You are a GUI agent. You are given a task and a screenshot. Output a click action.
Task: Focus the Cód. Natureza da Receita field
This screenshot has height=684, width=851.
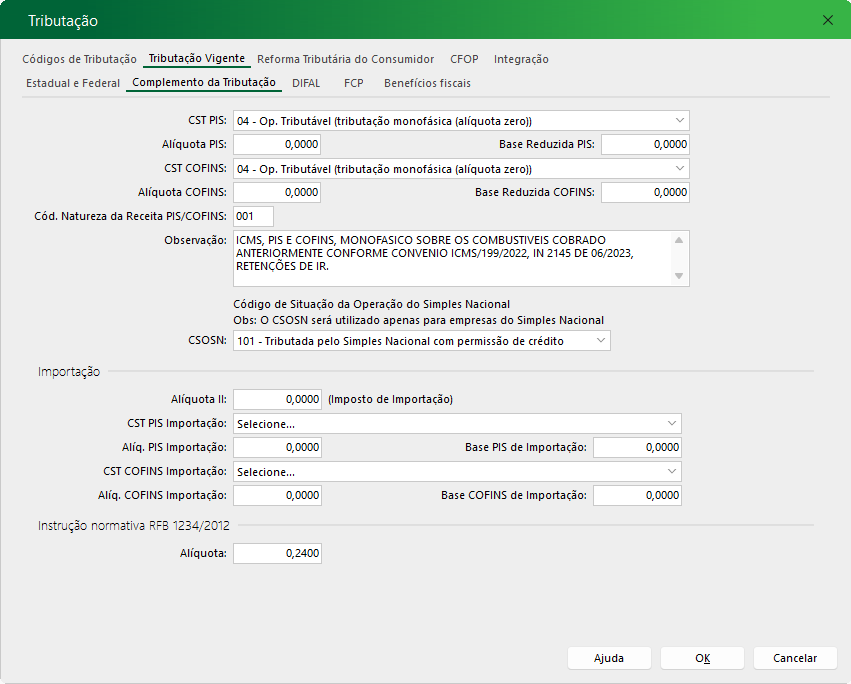pyautogui.click(x=253, y=216)
